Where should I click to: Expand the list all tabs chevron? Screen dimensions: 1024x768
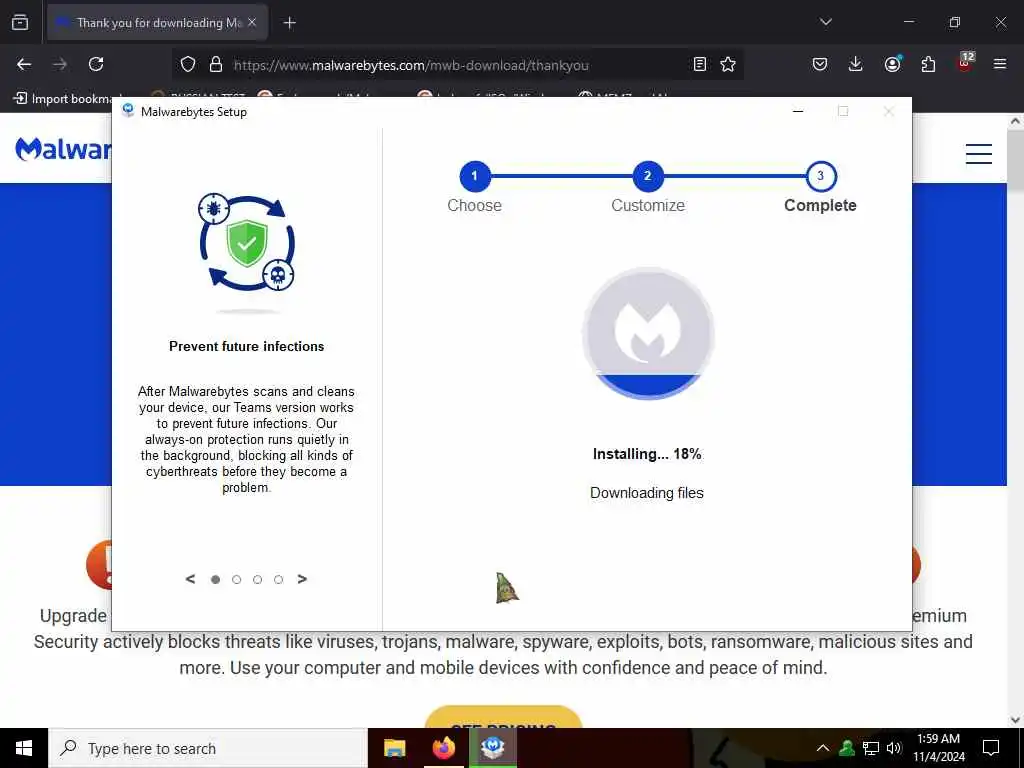(x=825, y=22)
